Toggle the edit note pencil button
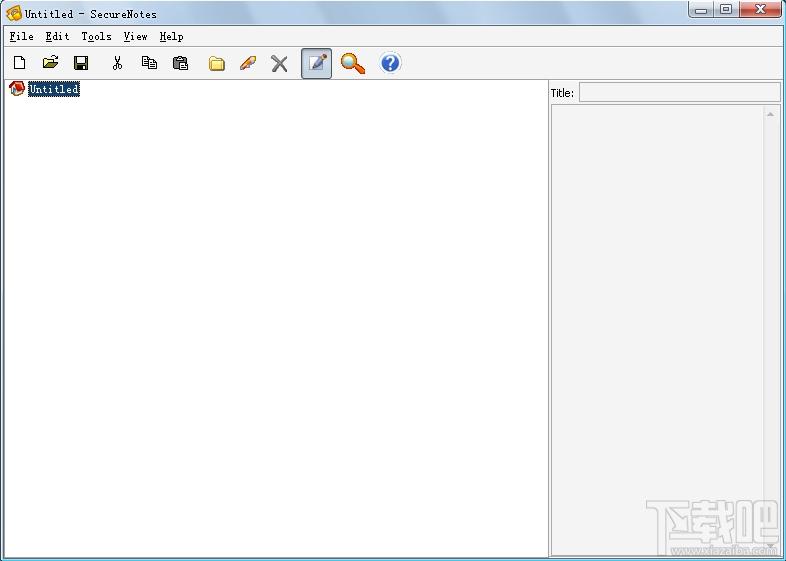 tap(316, 63)
